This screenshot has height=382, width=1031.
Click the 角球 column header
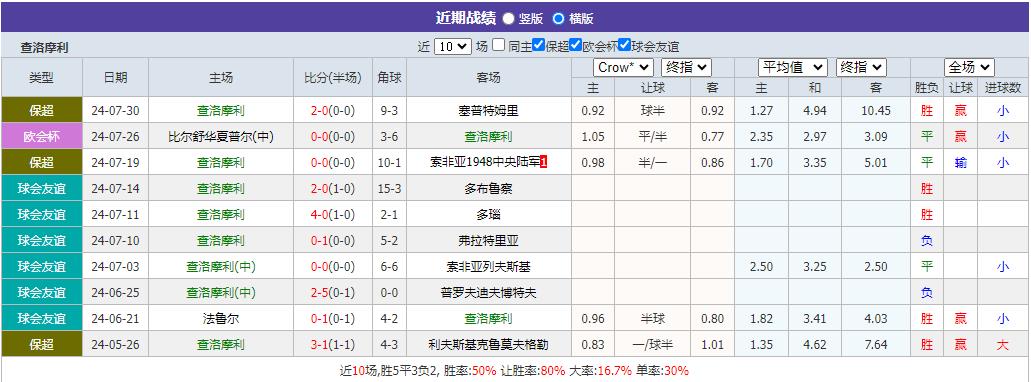(389, 78)
